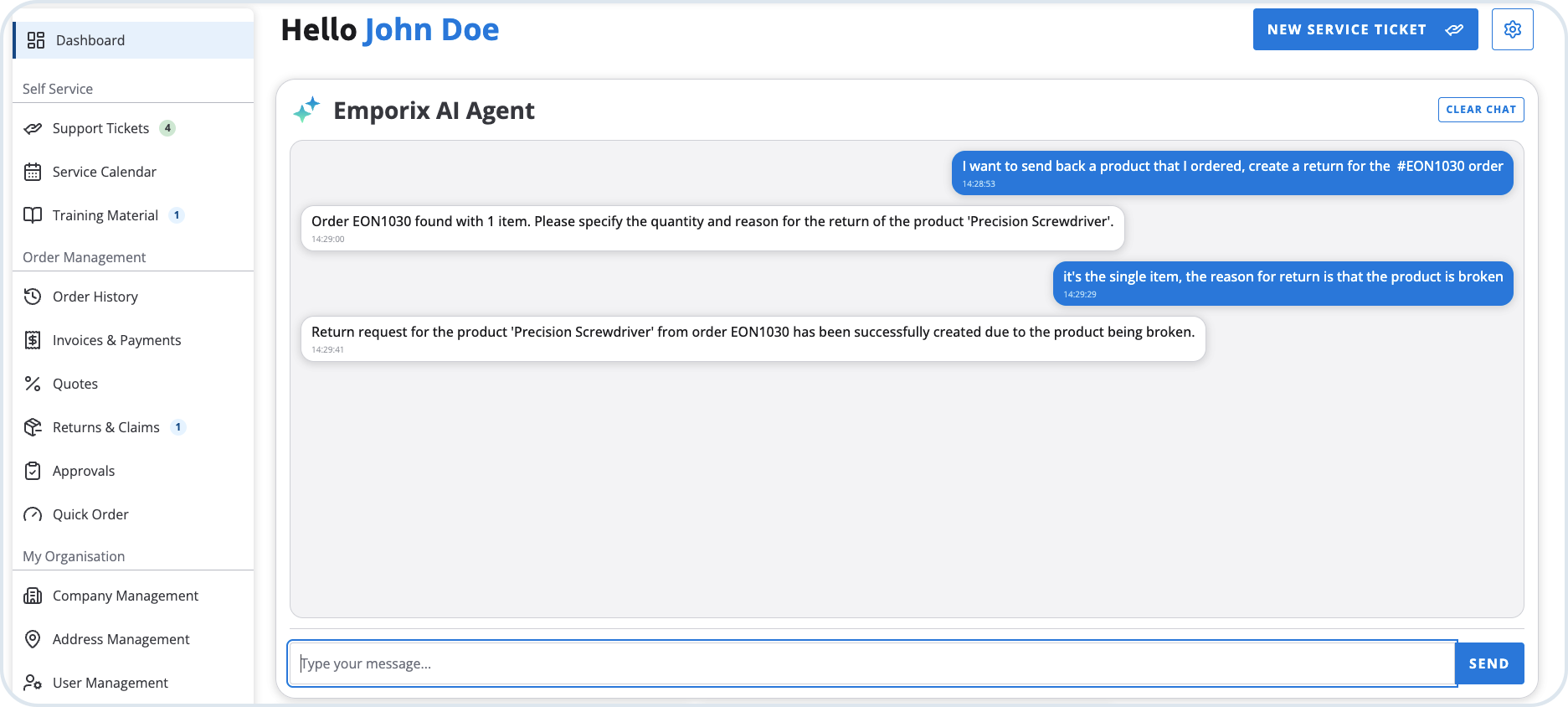Click the Approvals clipboard icon
Image resolution: width=1568 pixels, height=707 pixels.
pos(33,471)
